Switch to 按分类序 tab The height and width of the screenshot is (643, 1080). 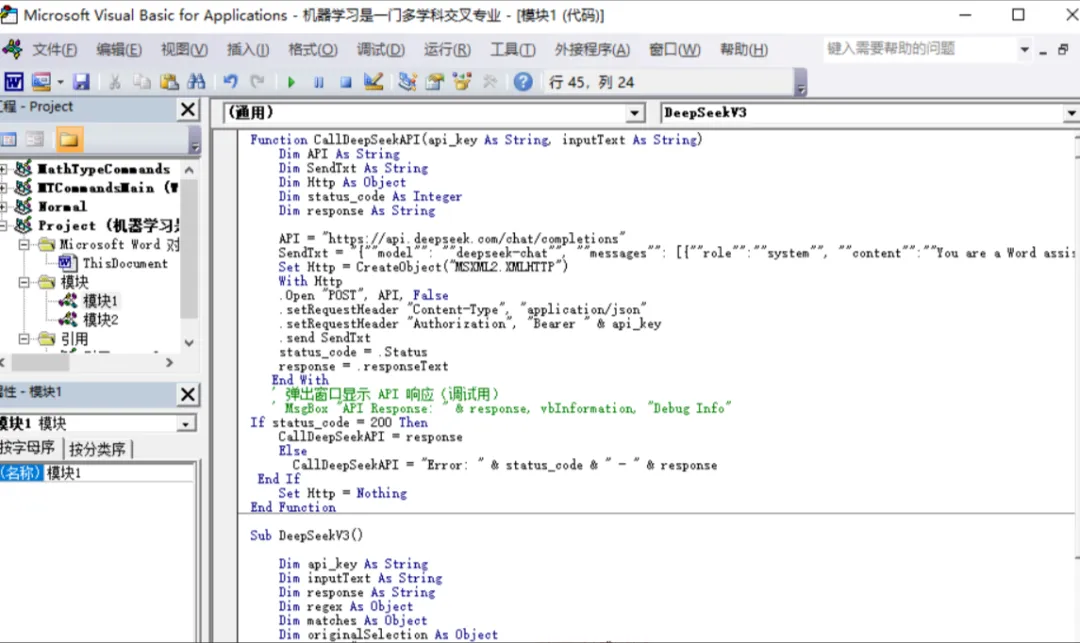[x=97, y=450]
